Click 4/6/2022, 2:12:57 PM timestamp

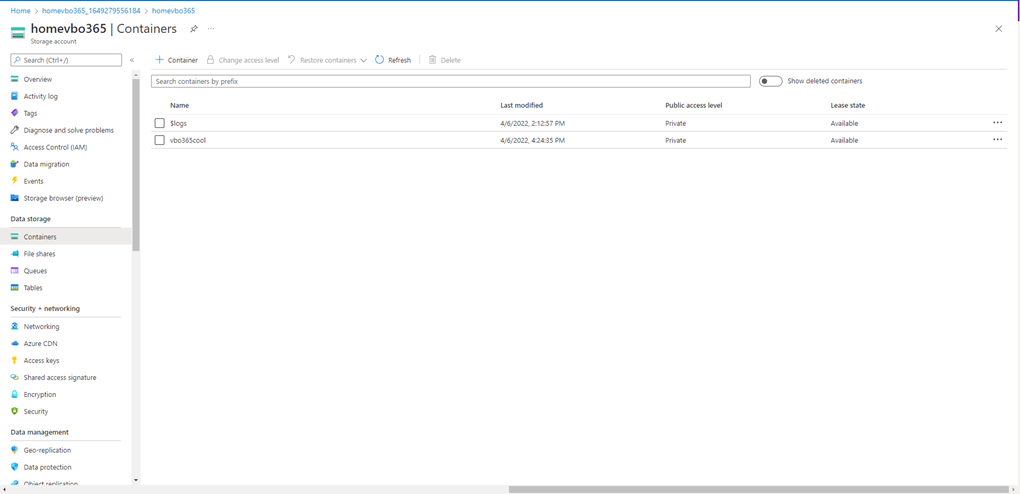533,124
